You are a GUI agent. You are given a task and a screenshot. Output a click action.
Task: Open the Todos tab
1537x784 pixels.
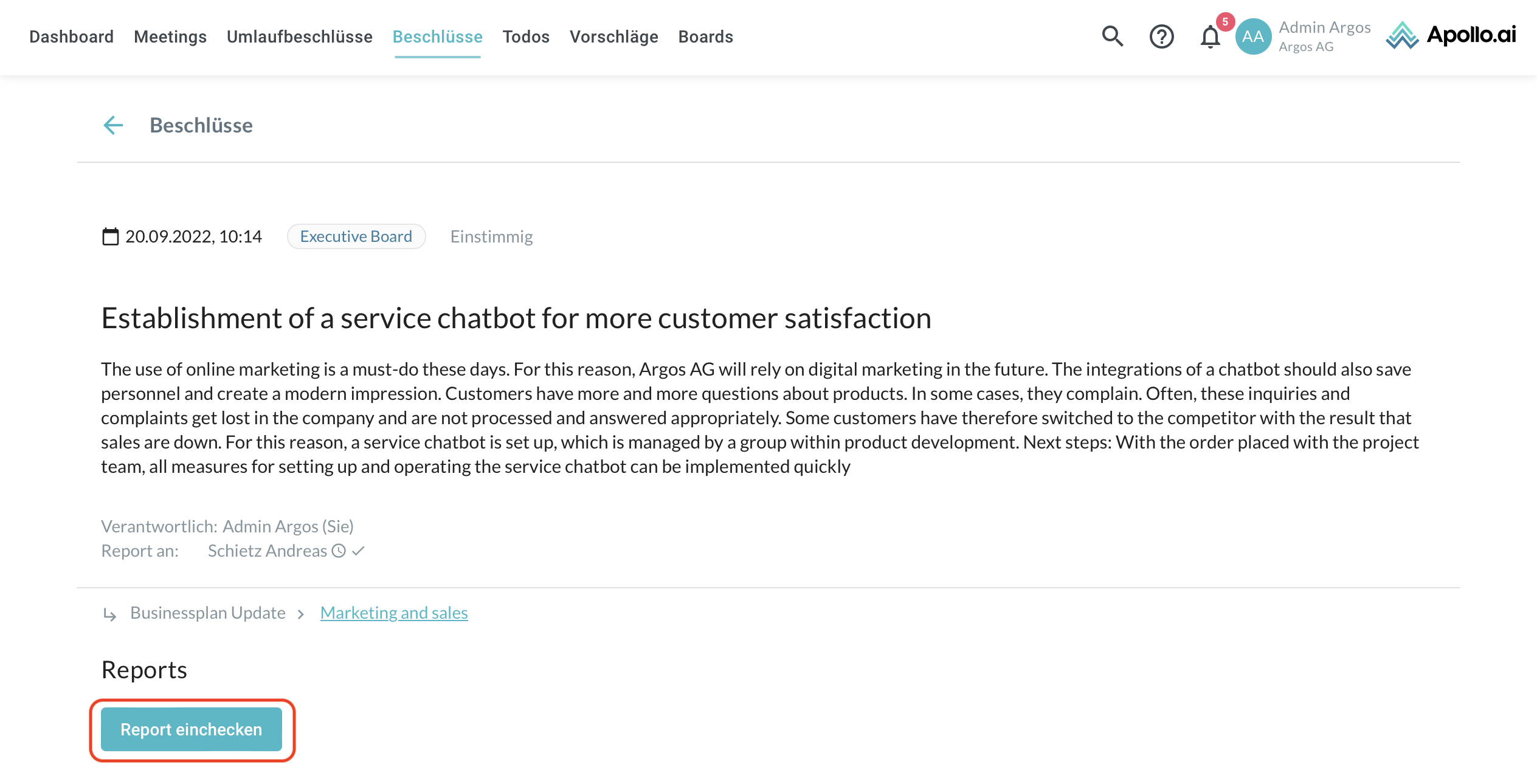pos(526,36)
